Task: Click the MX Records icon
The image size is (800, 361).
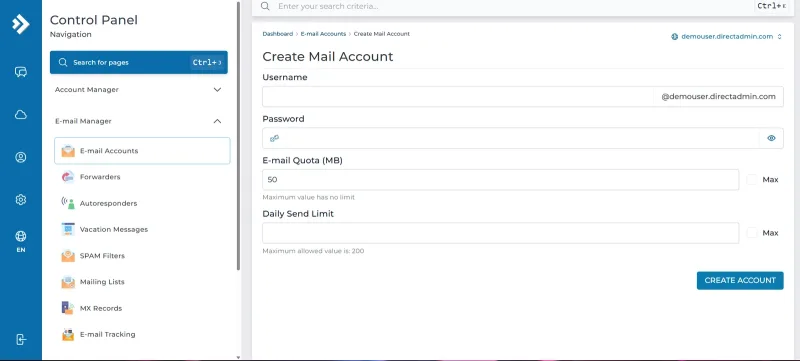Action: pyautogui.click(x=68, y=308)
